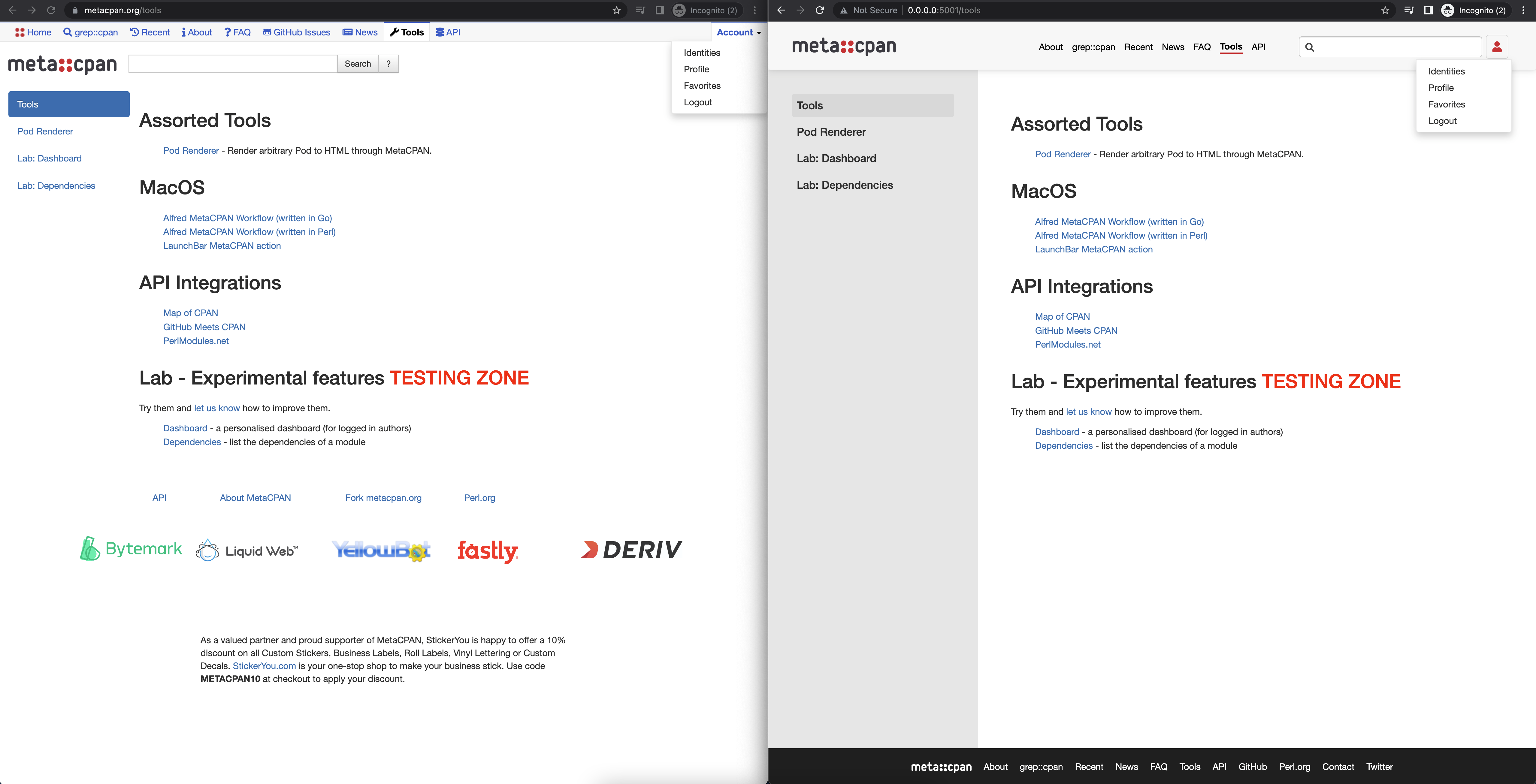Toggle the side panel icon in right browser
1536x784 pixels.
click(x=1428, y=10)
